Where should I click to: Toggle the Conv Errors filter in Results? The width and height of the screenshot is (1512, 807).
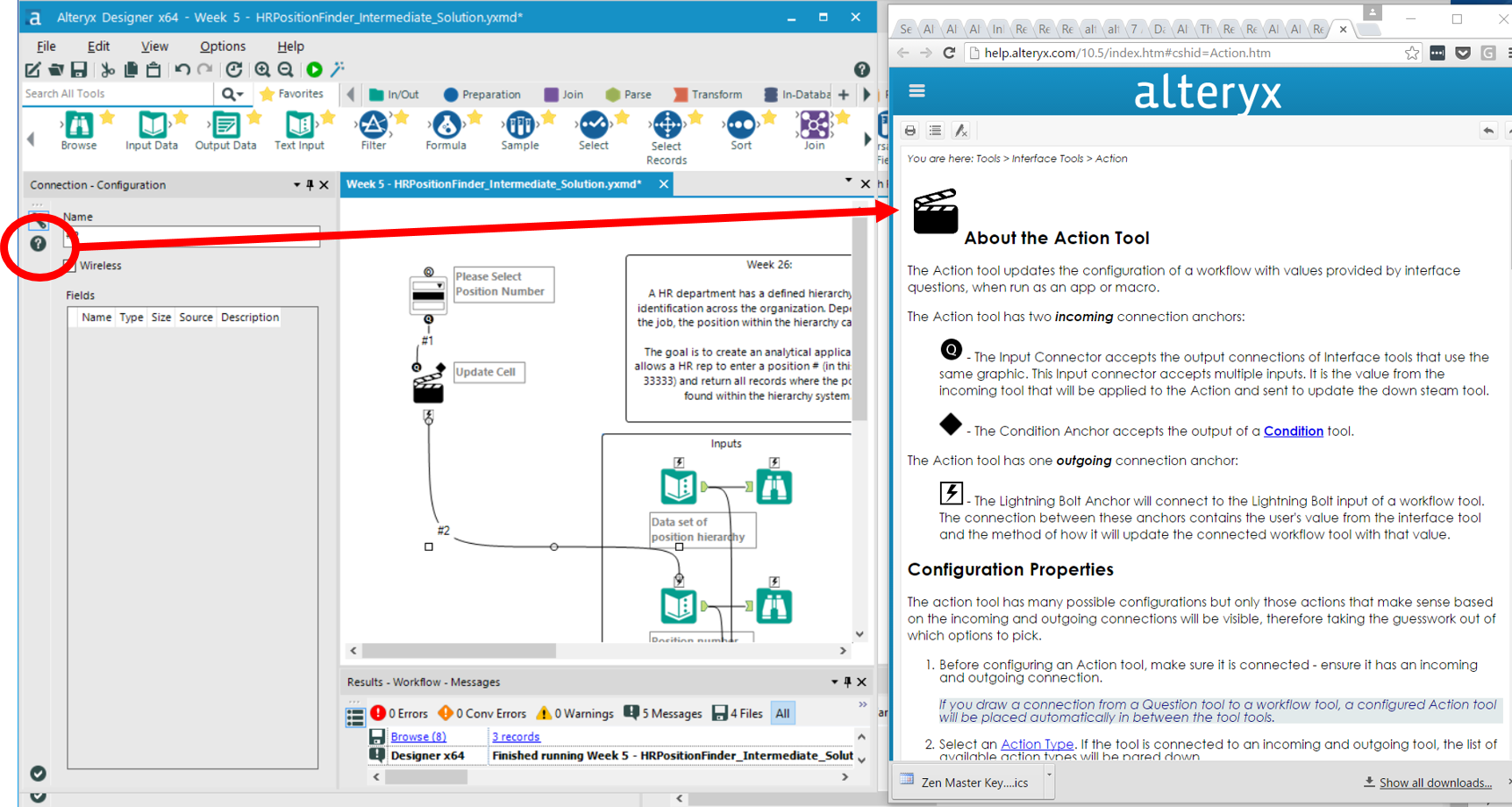pos(481,713)
